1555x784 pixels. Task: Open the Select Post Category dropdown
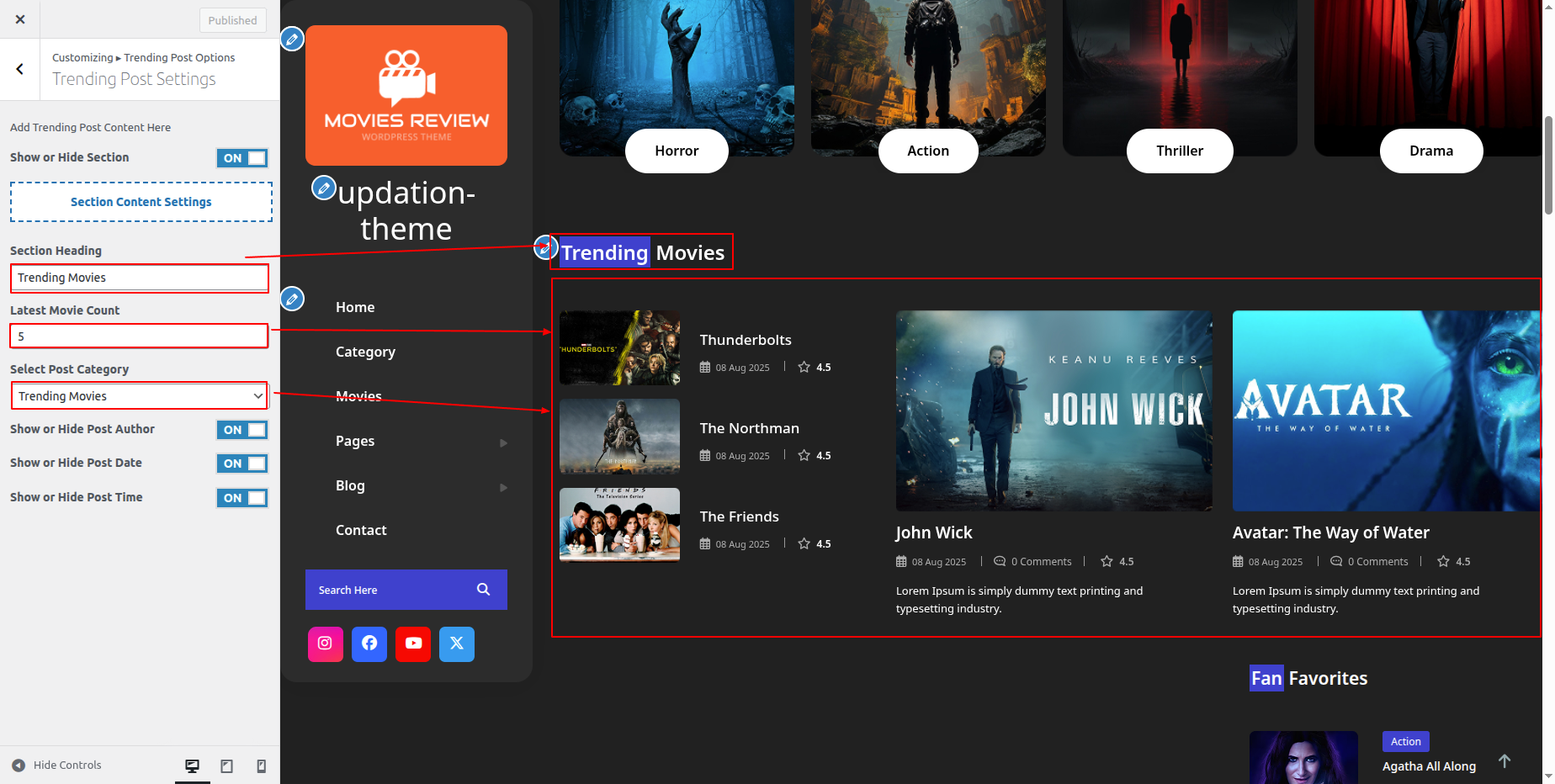point(140,396)
